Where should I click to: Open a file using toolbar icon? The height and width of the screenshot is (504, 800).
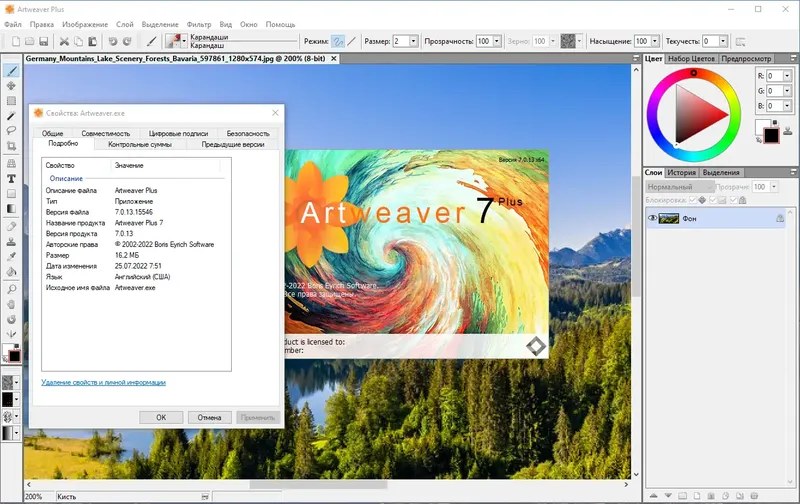(30, 41)
